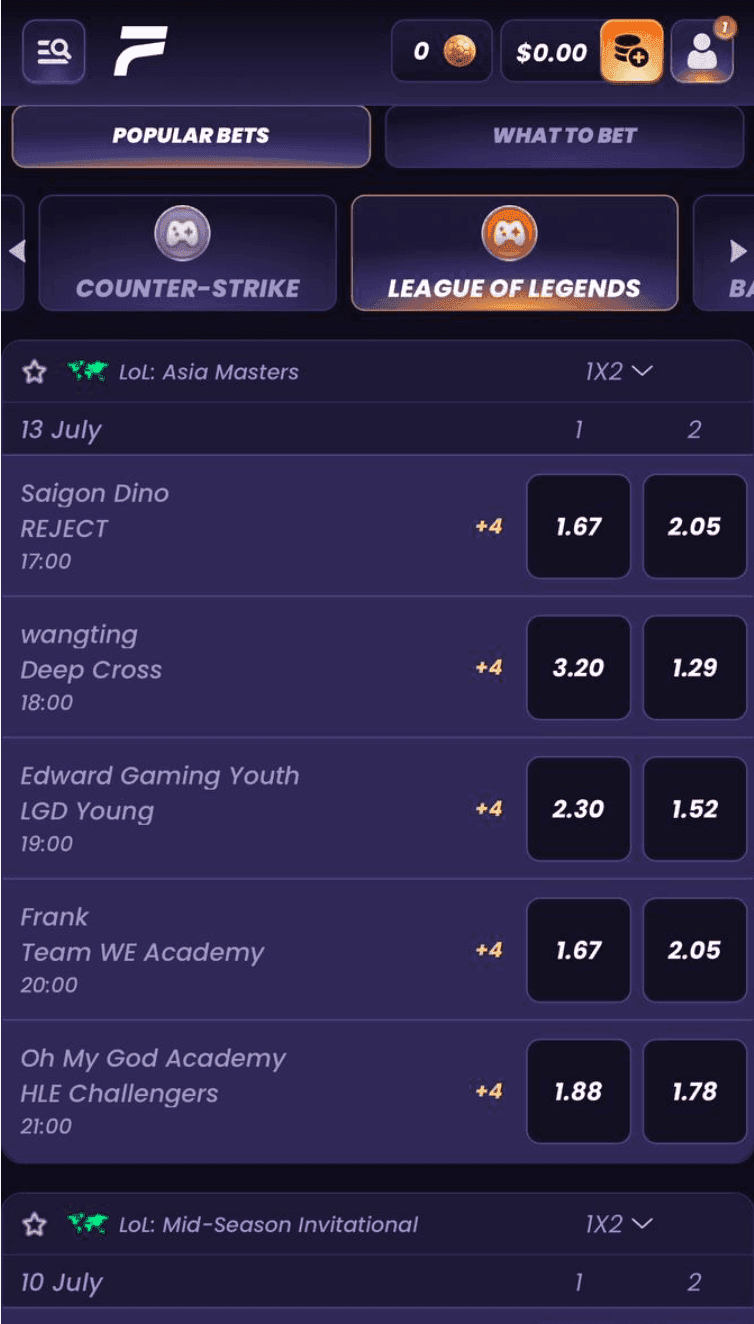Select 1.29 odds for Deep Cross

click(x=695, y=668)
